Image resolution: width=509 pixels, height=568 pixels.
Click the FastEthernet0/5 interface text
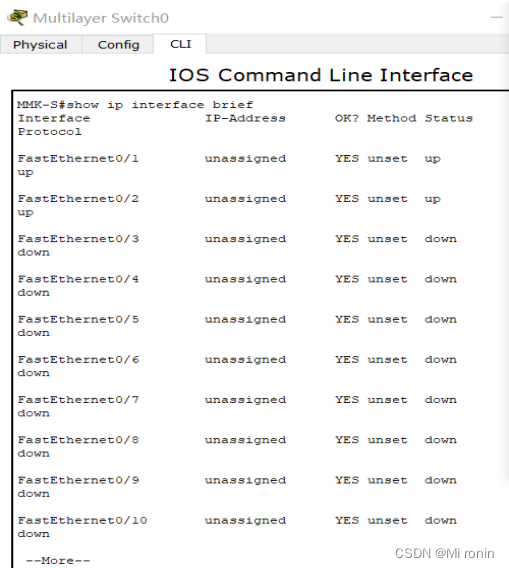click(x=78, y=319)
